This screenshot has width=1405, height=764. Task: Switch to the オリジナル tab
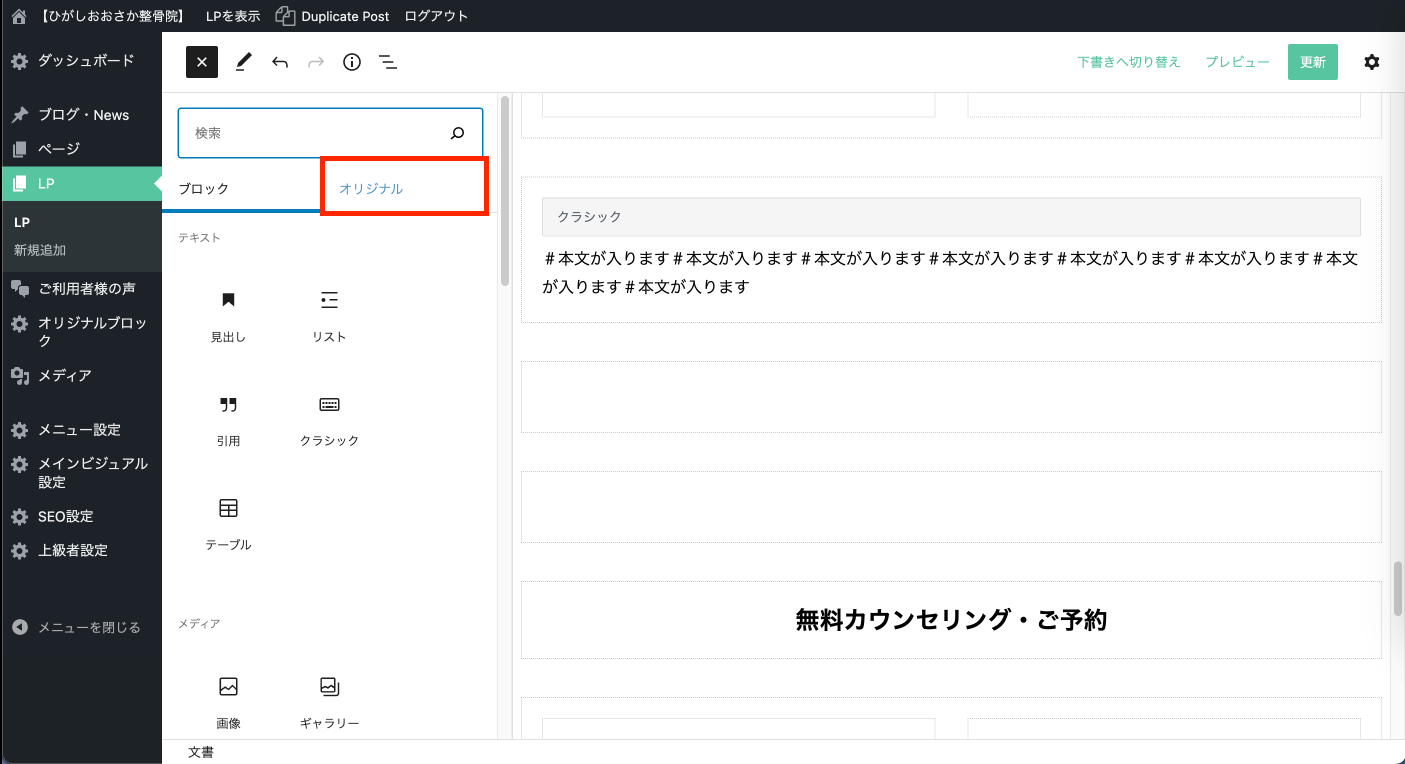click(371, 188)
